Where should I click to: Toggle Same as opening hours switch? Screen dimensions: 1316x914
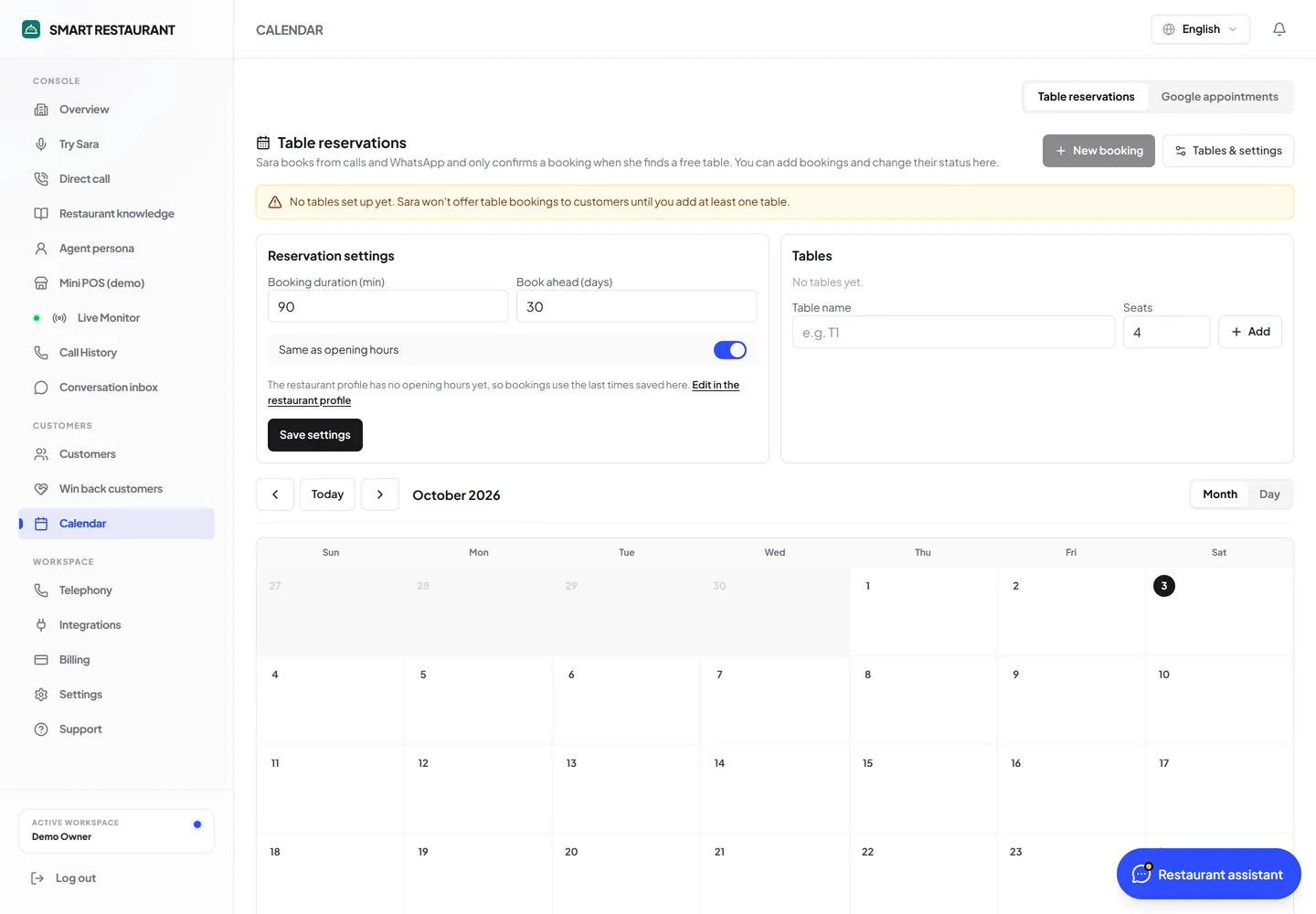(730, 350)
